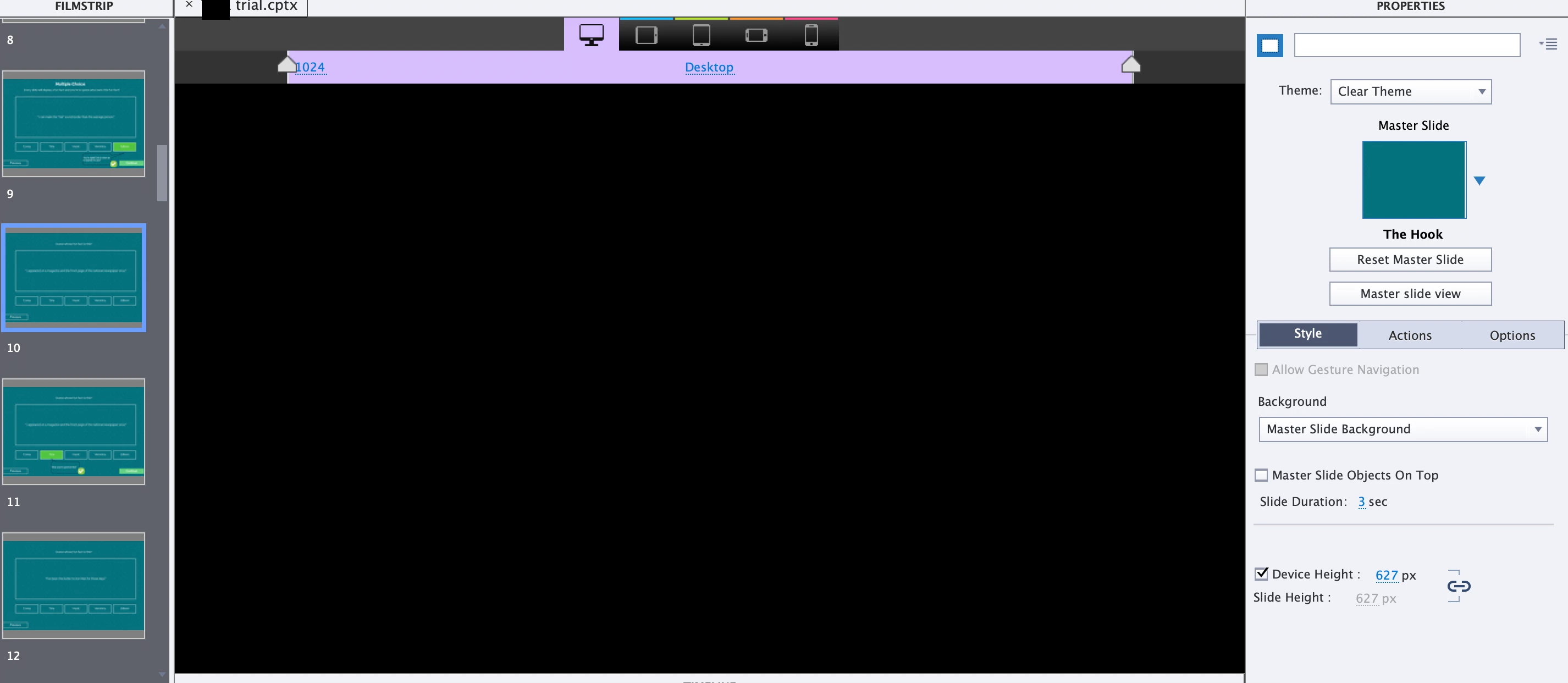This screenshot has height=683, width=1568.
Task: Click the link device and slide height icon
Action: [x=1459, y=586]
